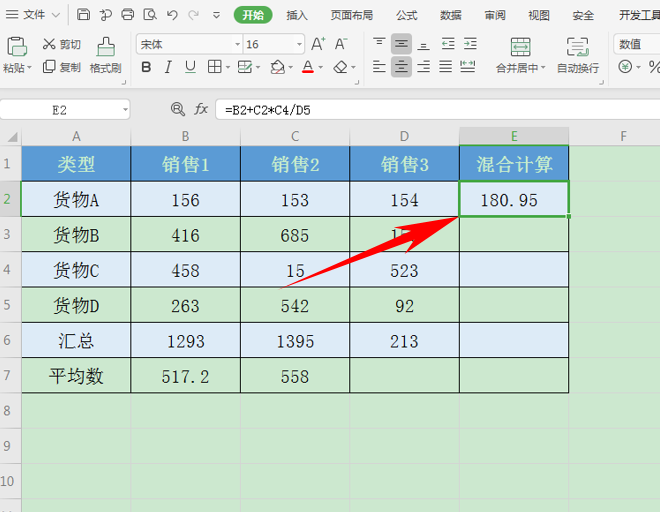Open Print Preview icon
Screen dimensions: 660x512
[150, 15]
